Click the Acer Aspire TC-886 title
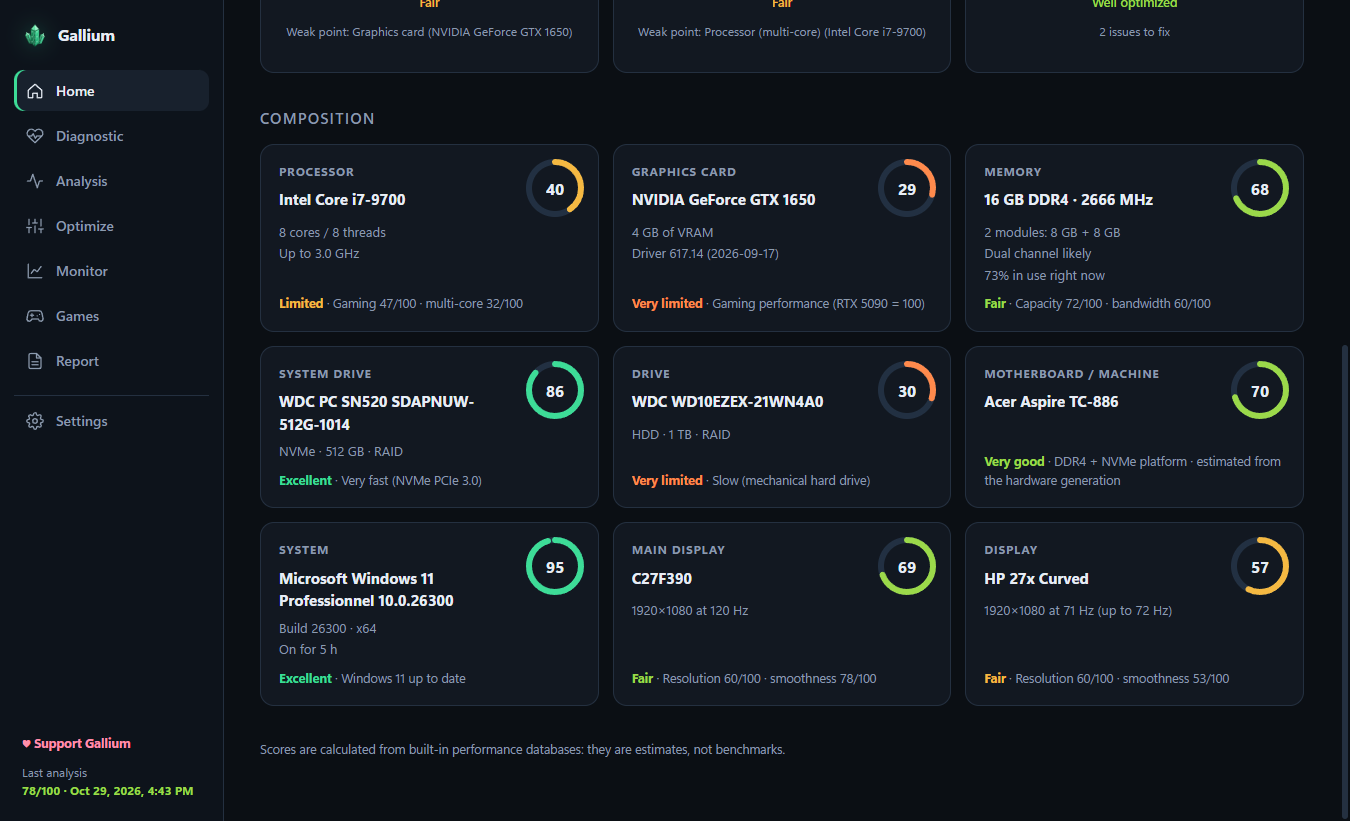Viewport: 1350px width, 821px height. 1051,402
